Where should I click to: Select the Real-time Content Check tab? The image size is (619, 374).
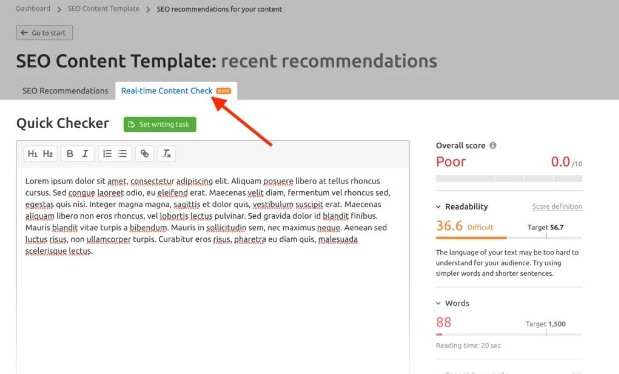[x=176, y=91]
